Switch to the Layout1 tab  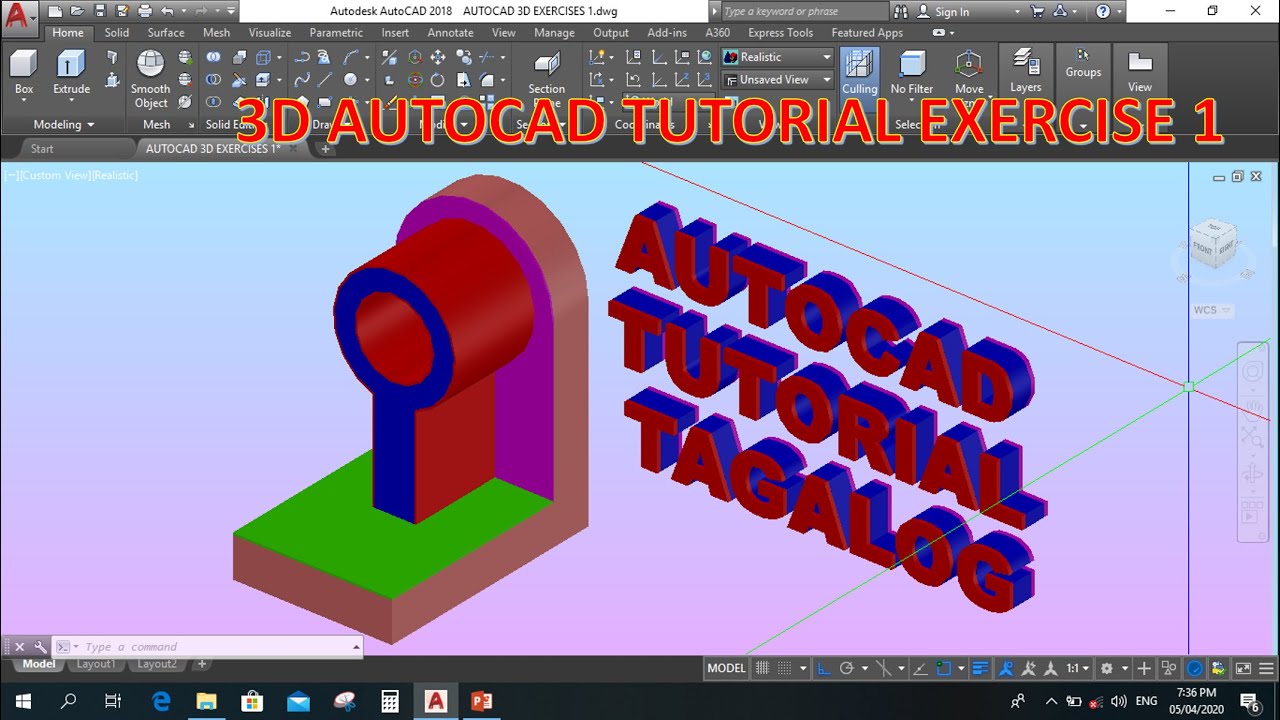[96, 664]
